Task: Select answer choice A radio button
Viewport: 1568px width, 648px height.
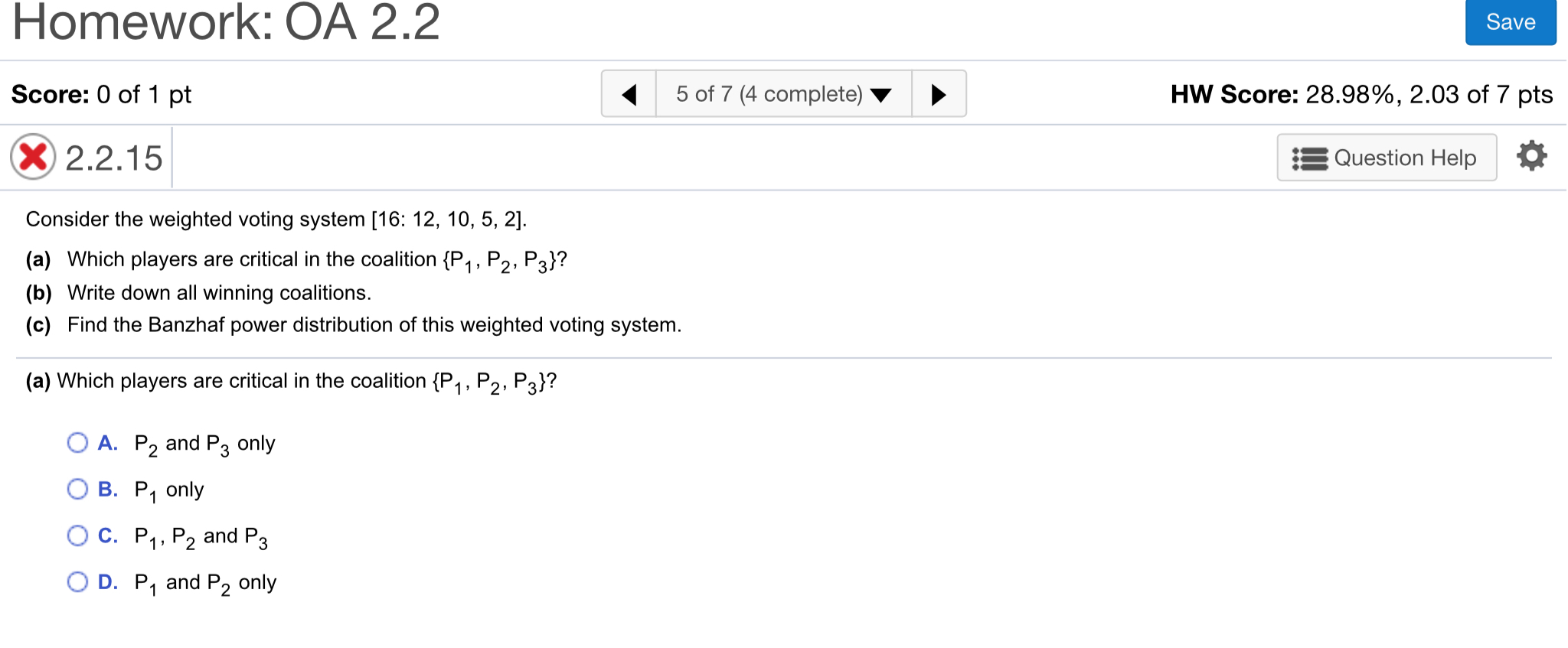Action: pos(77,442)
